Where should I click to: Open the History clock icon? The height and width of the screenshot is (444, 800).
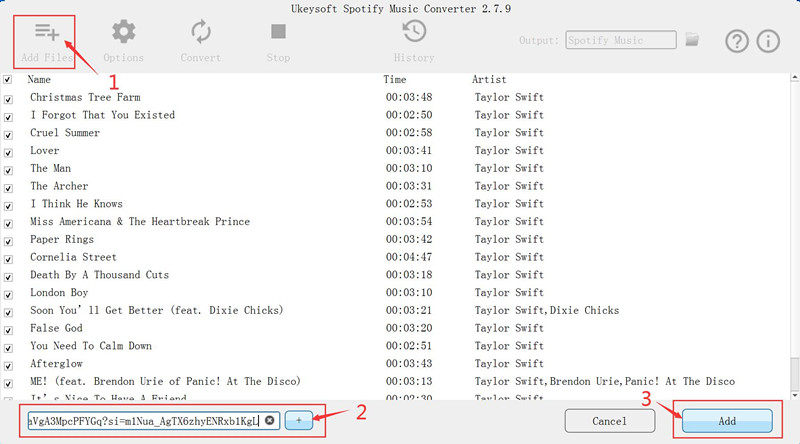pyautogui.click(x=414, y=31)
